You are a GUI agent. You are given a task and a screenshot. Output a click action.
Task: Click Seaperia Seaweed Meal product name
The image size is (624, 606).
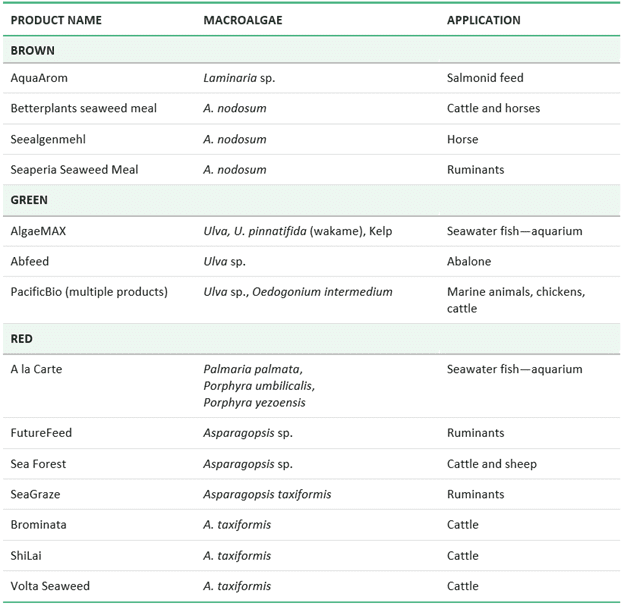[75, 170]
